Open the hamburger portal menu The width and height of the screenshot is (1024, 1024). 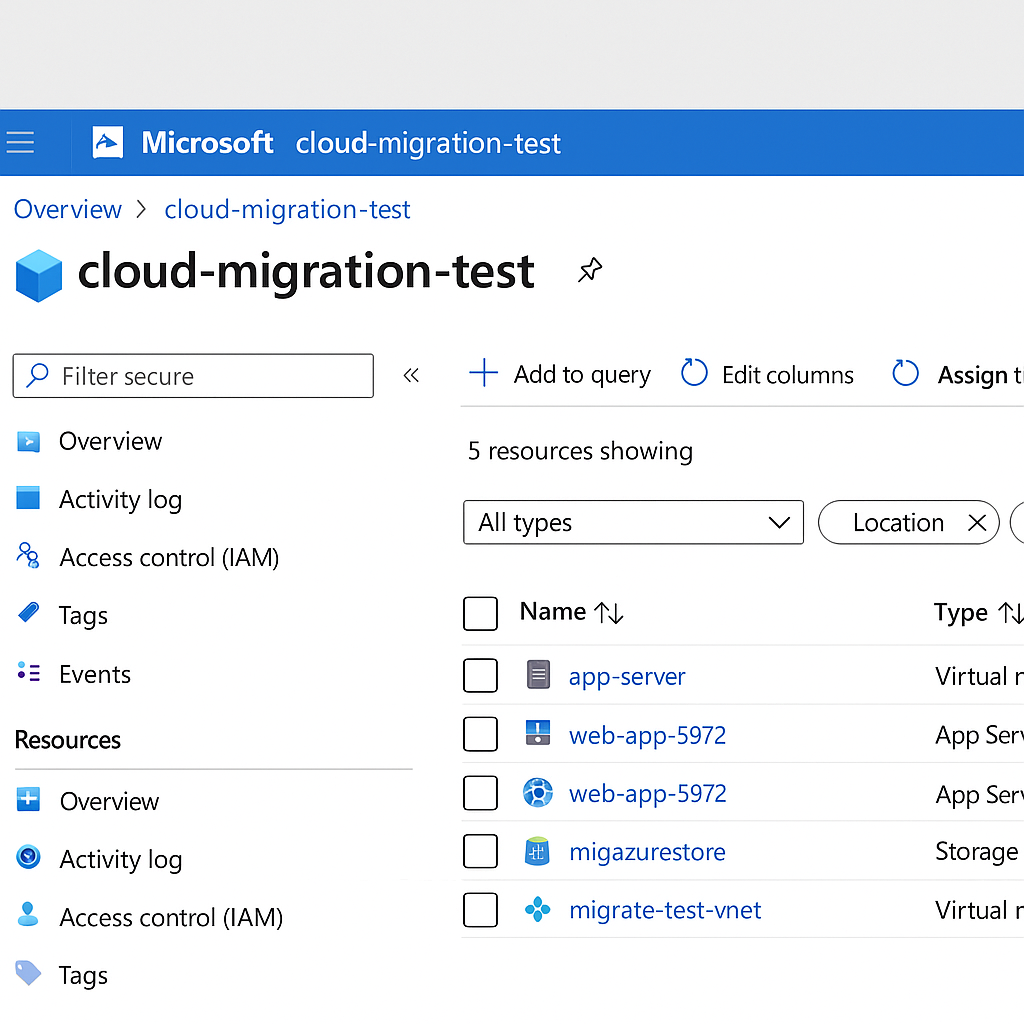pos(21,143)
